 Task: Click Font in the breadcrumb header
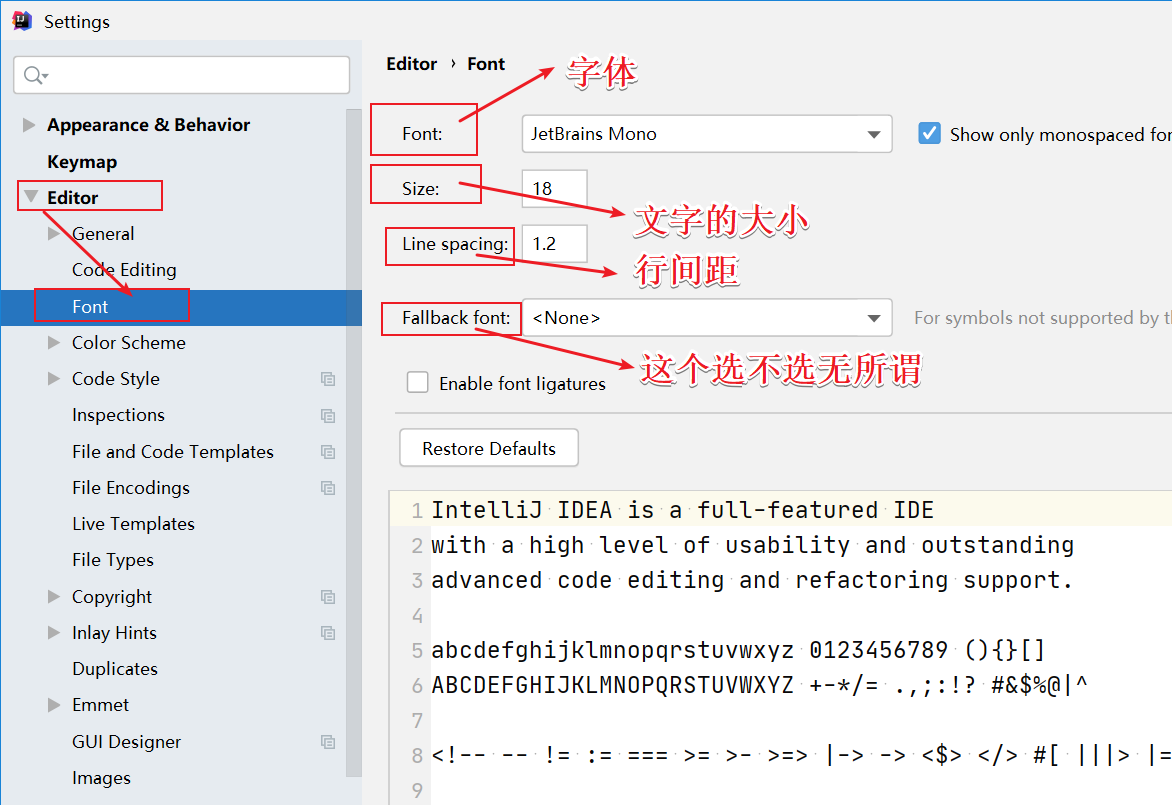(486, 64)
